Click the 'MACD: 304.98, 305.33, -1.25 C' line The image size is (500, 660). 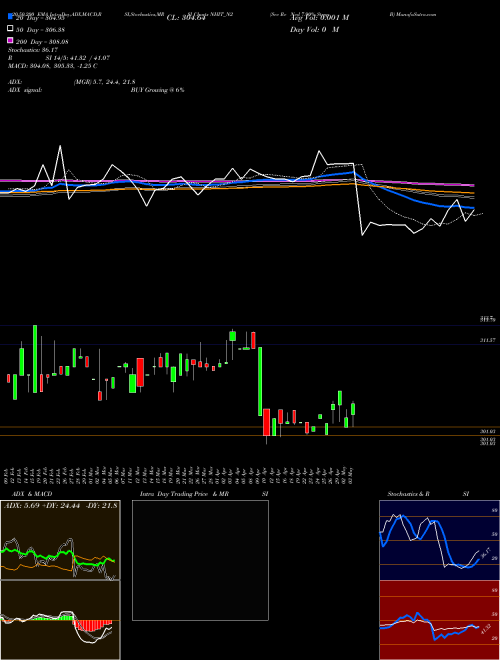click(53, 66)
